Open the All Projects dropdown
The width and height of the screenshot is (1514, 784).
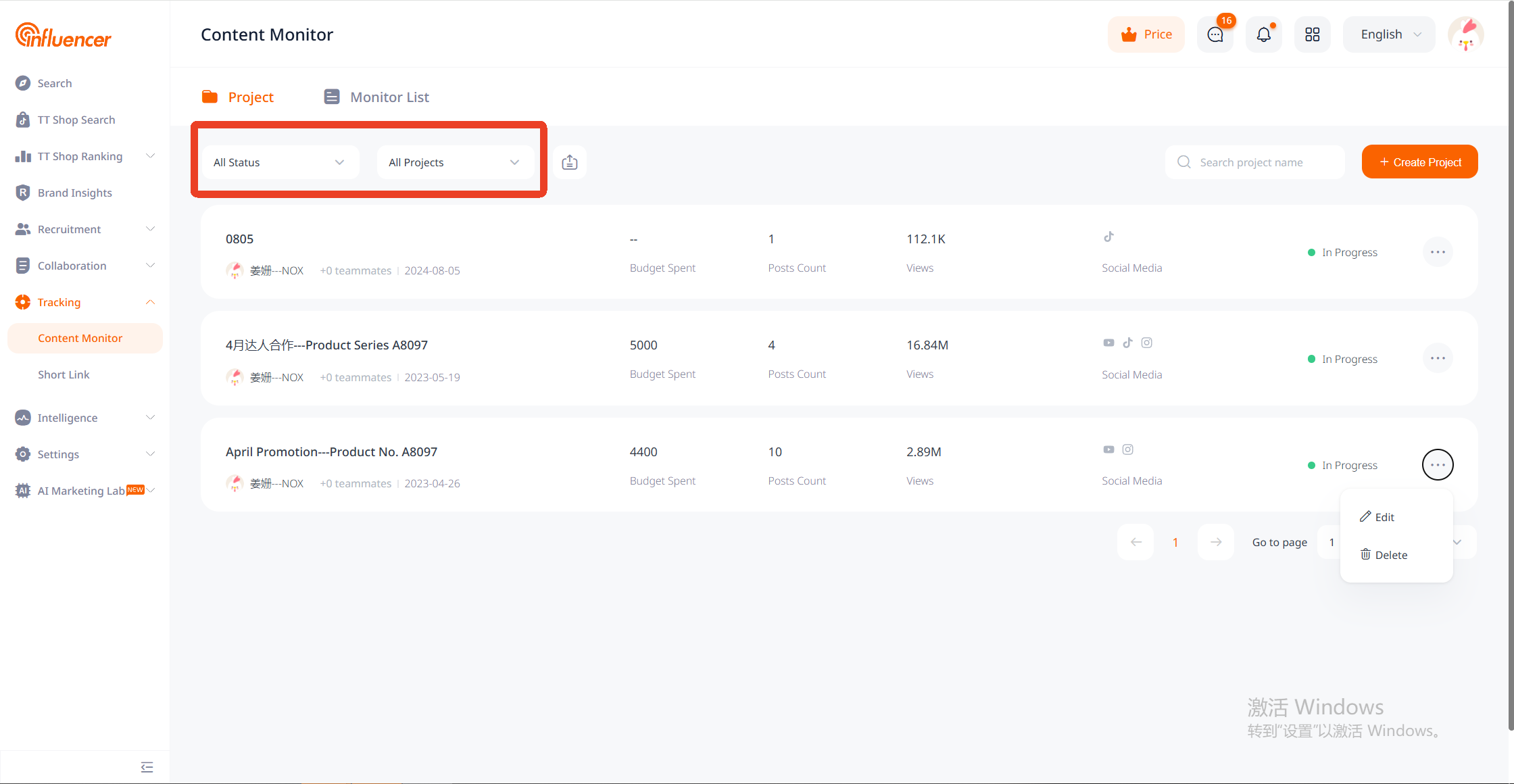click(455, 162)
